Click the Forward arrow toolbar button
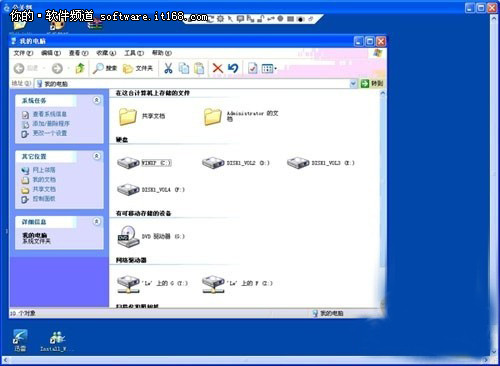 [x=57, y=68]
